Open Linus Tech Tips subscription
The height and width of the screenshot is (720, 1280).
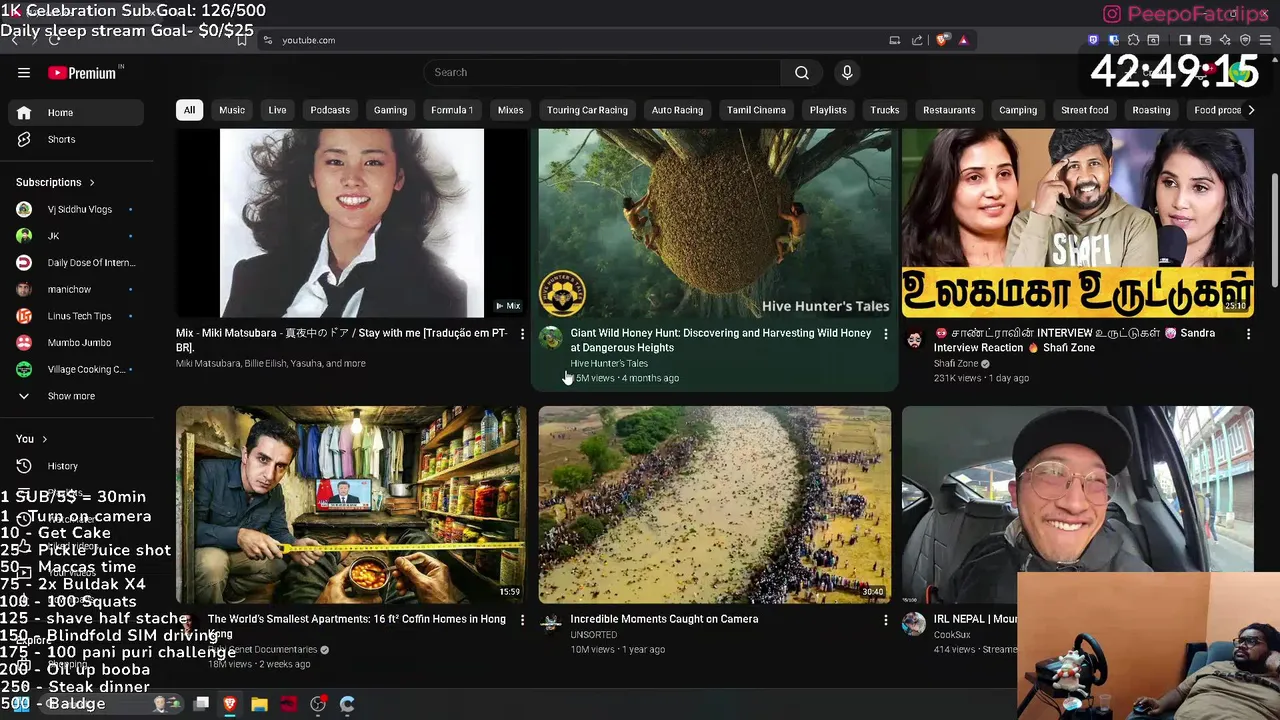pyautogui.click(x=78, y=316)
